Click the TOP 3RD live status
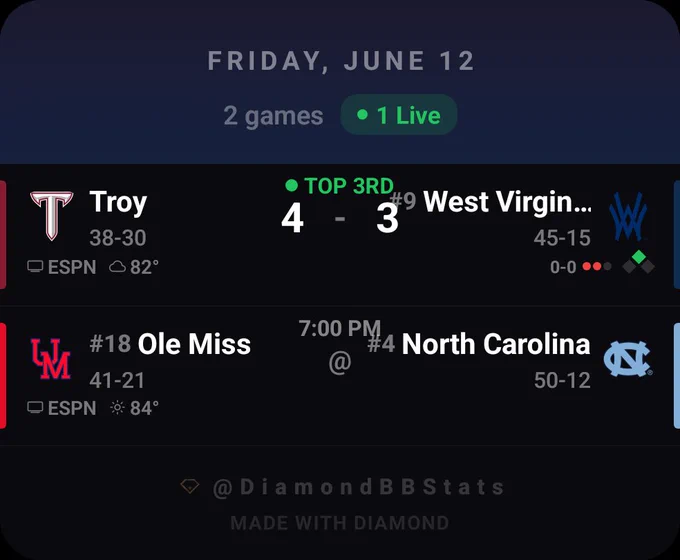680x560 pixels. tap(340, 186)
